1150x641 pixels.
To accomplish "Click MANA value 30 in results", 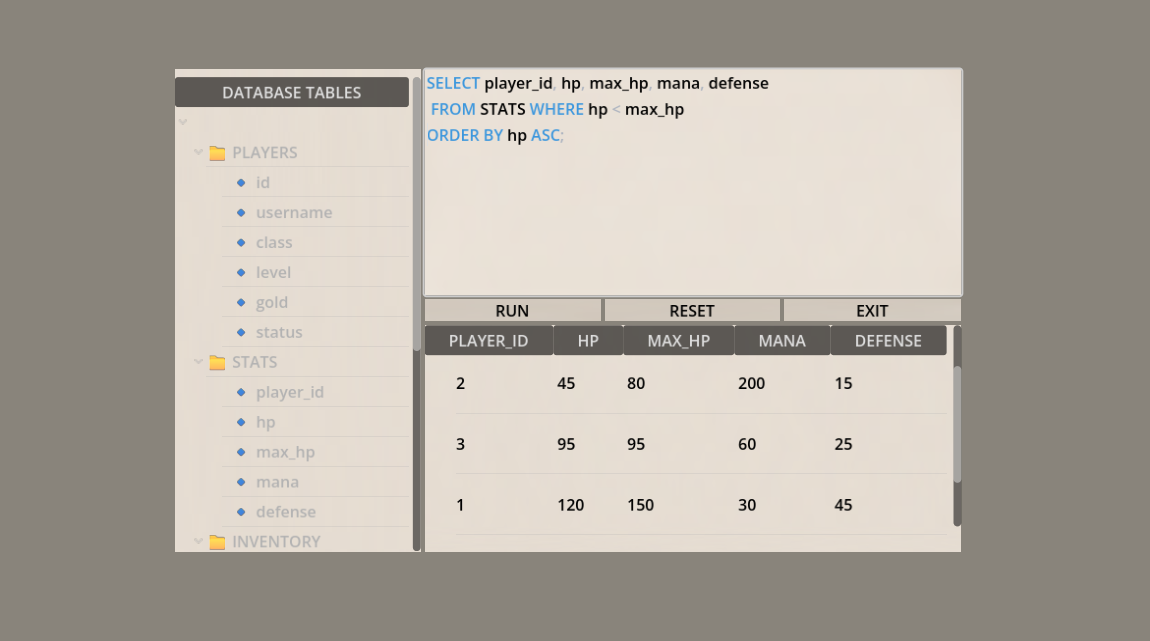I will 747,505.
